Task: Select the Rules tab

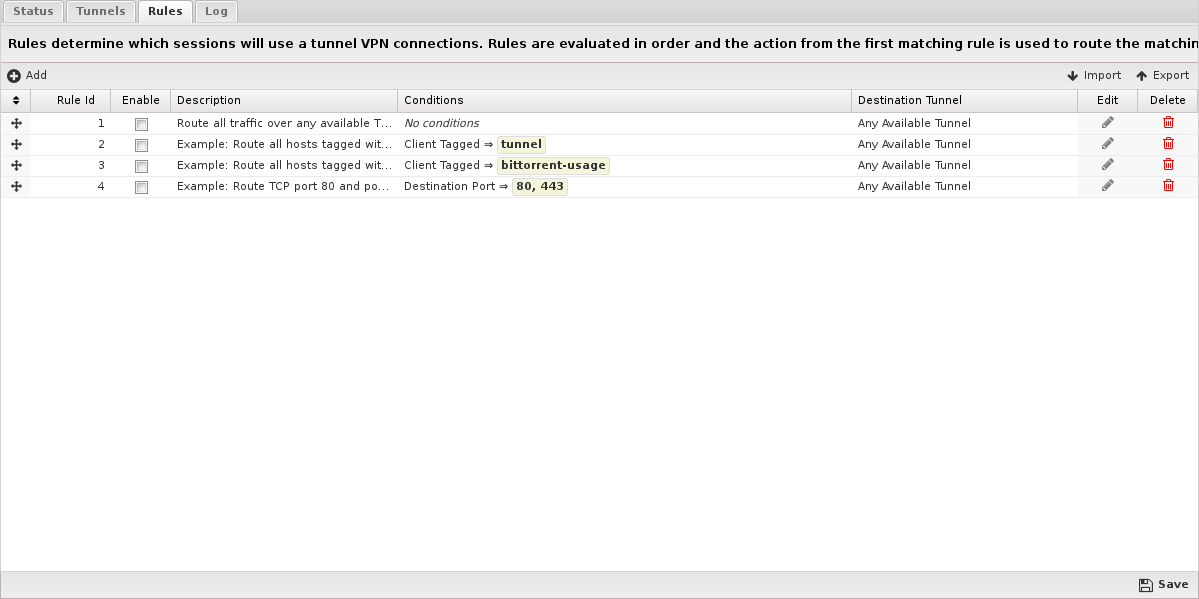Action: click(165, 11)
